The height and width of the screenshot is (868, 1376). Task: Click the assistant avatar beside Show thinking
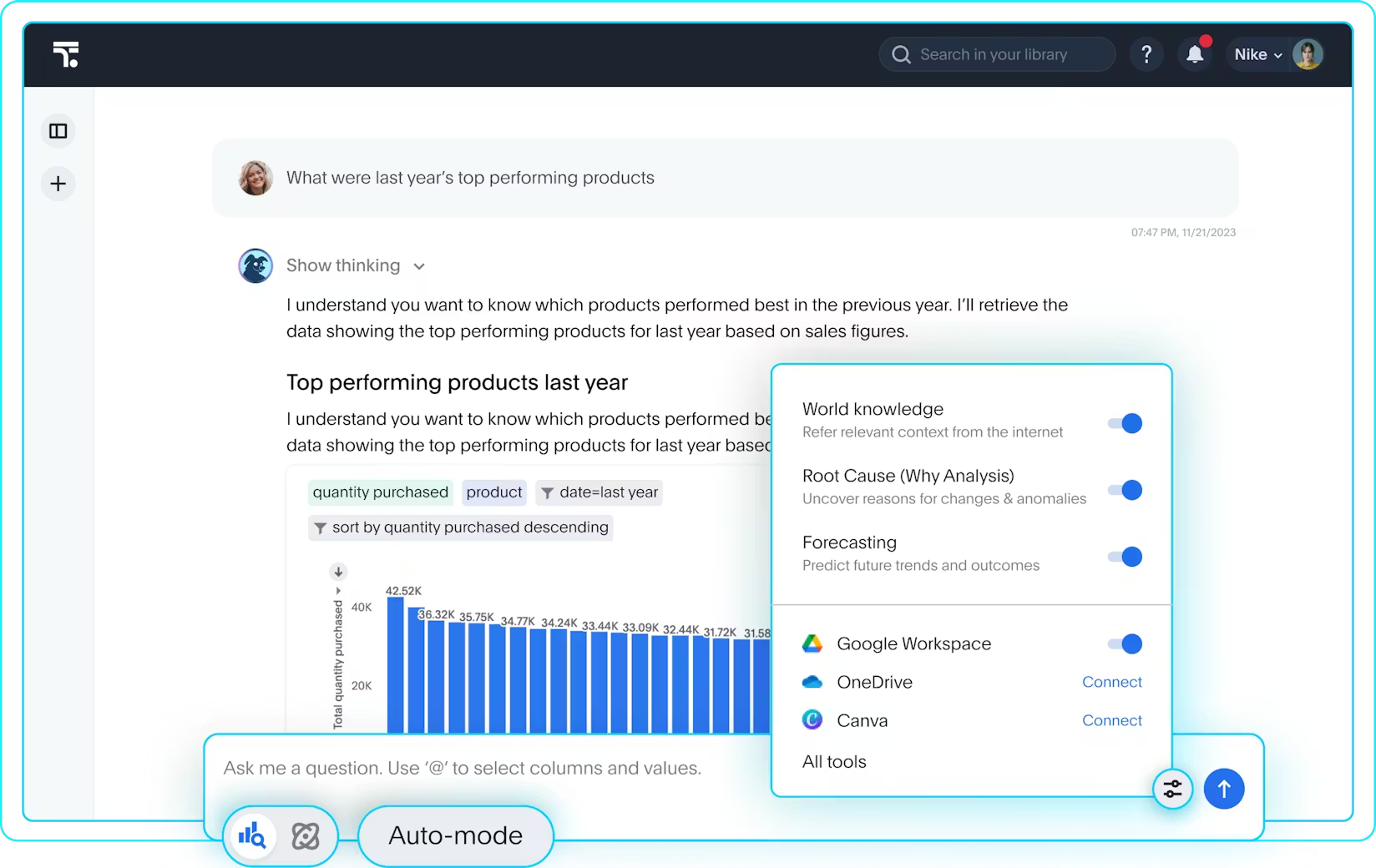(x=255, y=265)
